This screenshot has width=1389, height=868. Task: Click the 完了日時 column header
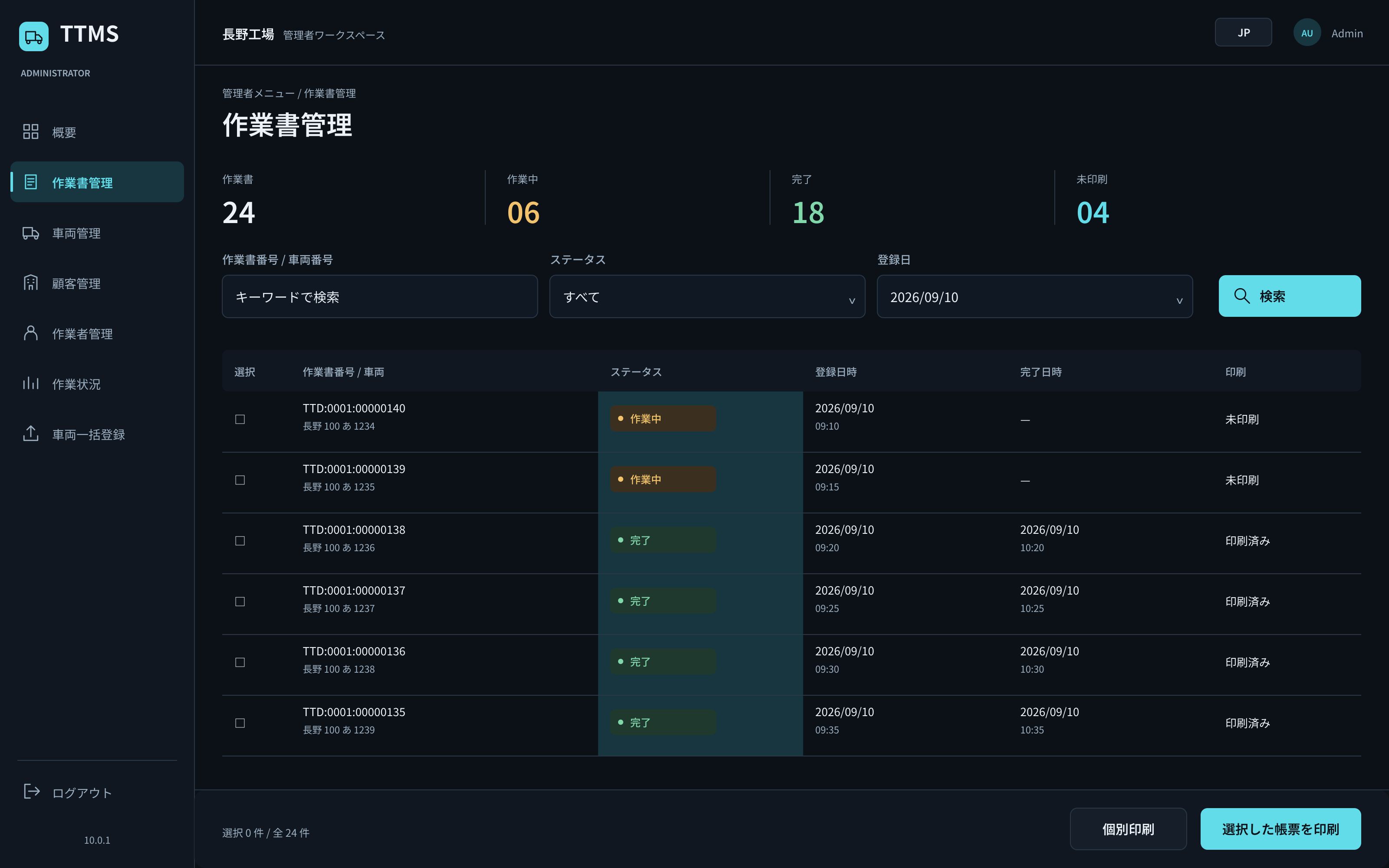(1040, 372)
